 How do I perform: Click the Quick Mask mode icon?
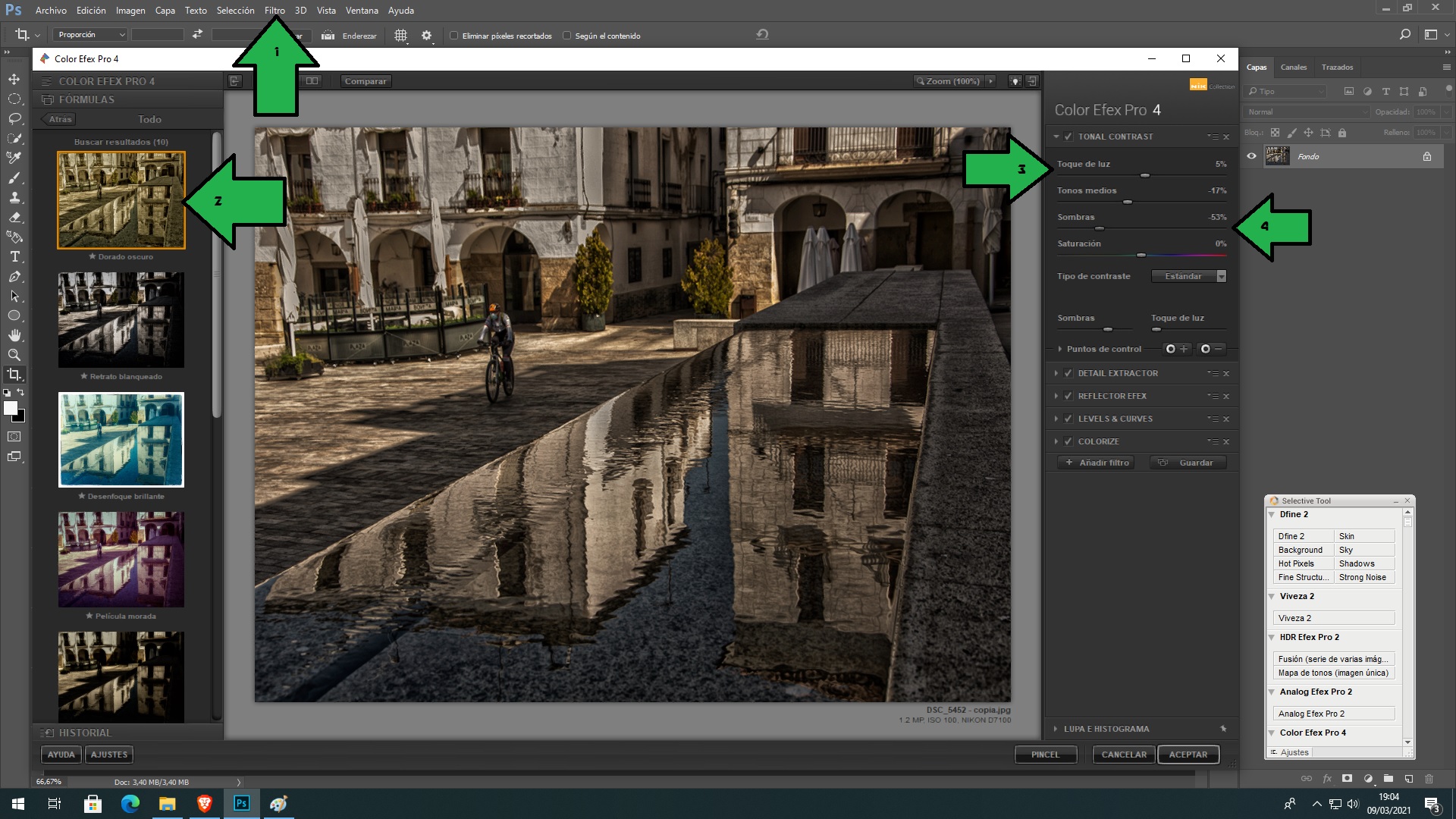(14, 437)
